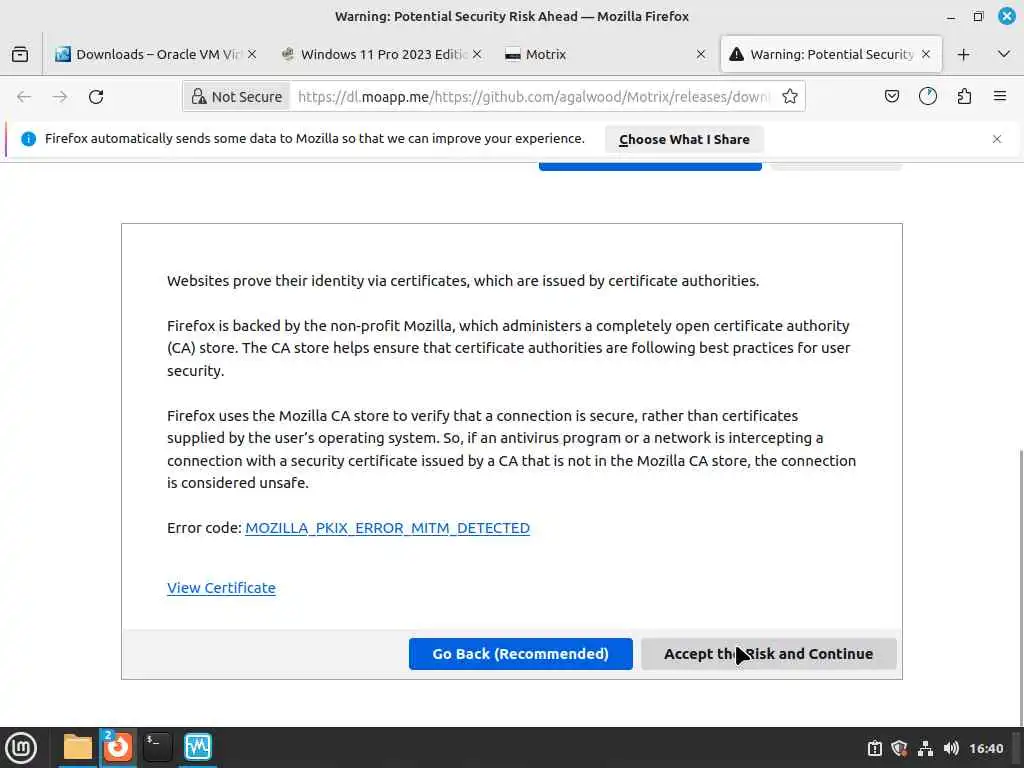The height and width of the screenshot is (768, 1024).
Task: Open the Firefox hamburger application menu
Action: (1000, 97)
